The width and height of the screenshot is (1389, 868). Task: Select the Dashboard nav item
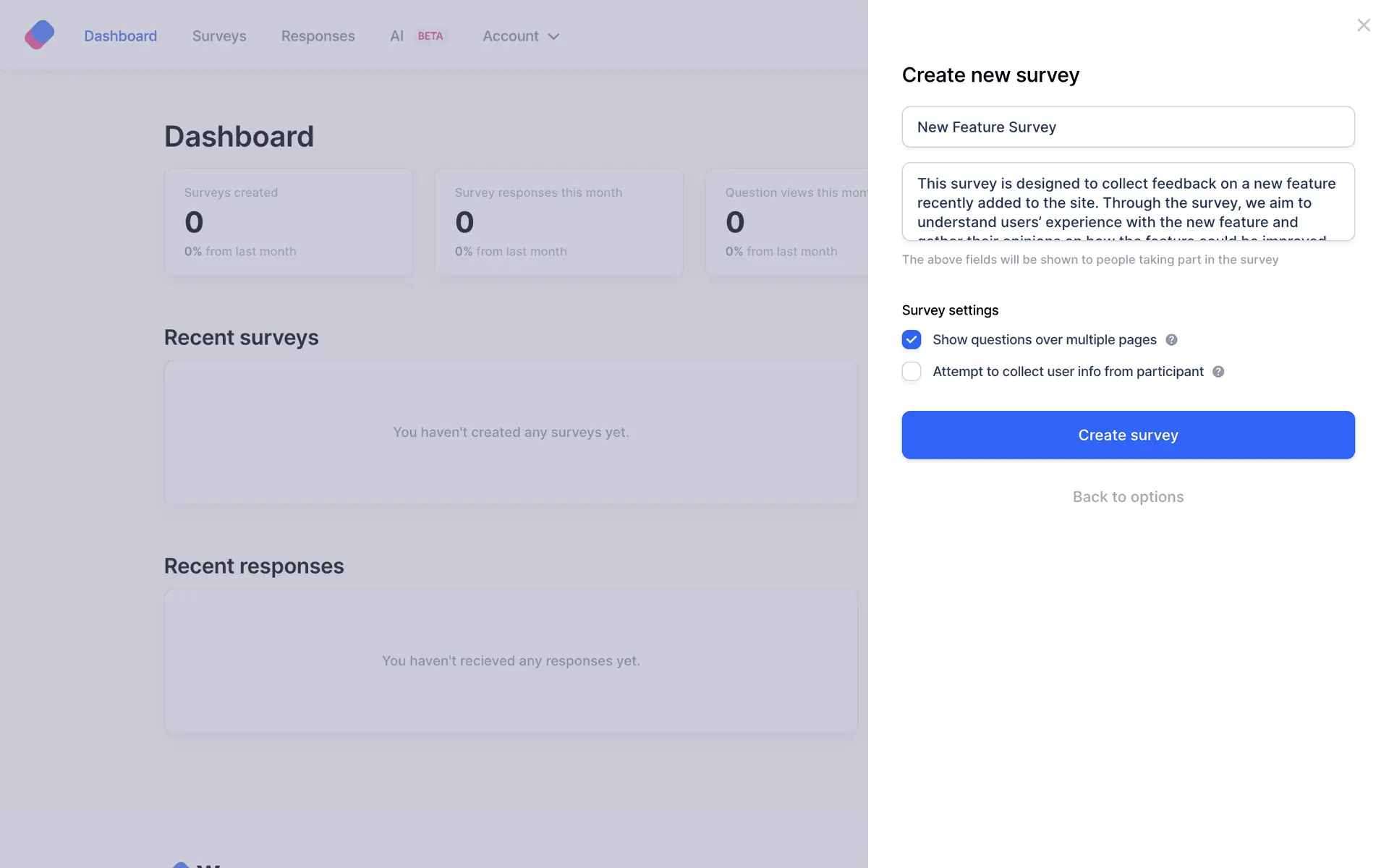click(x=120, y=36)
